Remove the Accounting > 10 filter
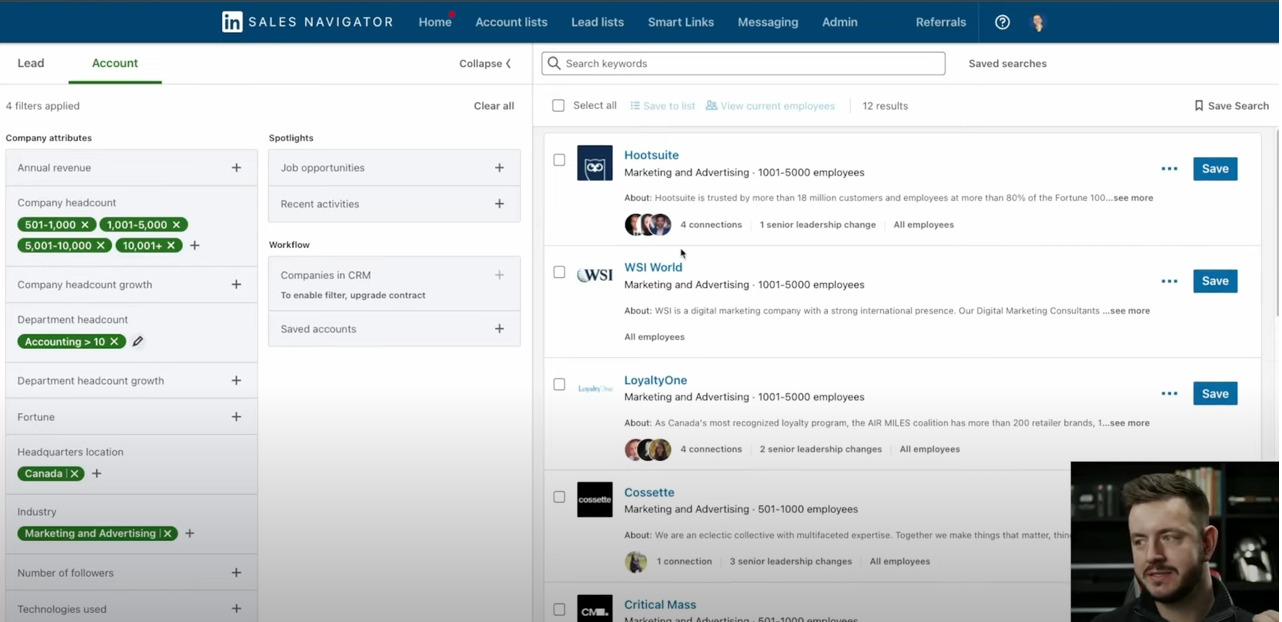The image size is (1282, 622). [x=114, y=342]
